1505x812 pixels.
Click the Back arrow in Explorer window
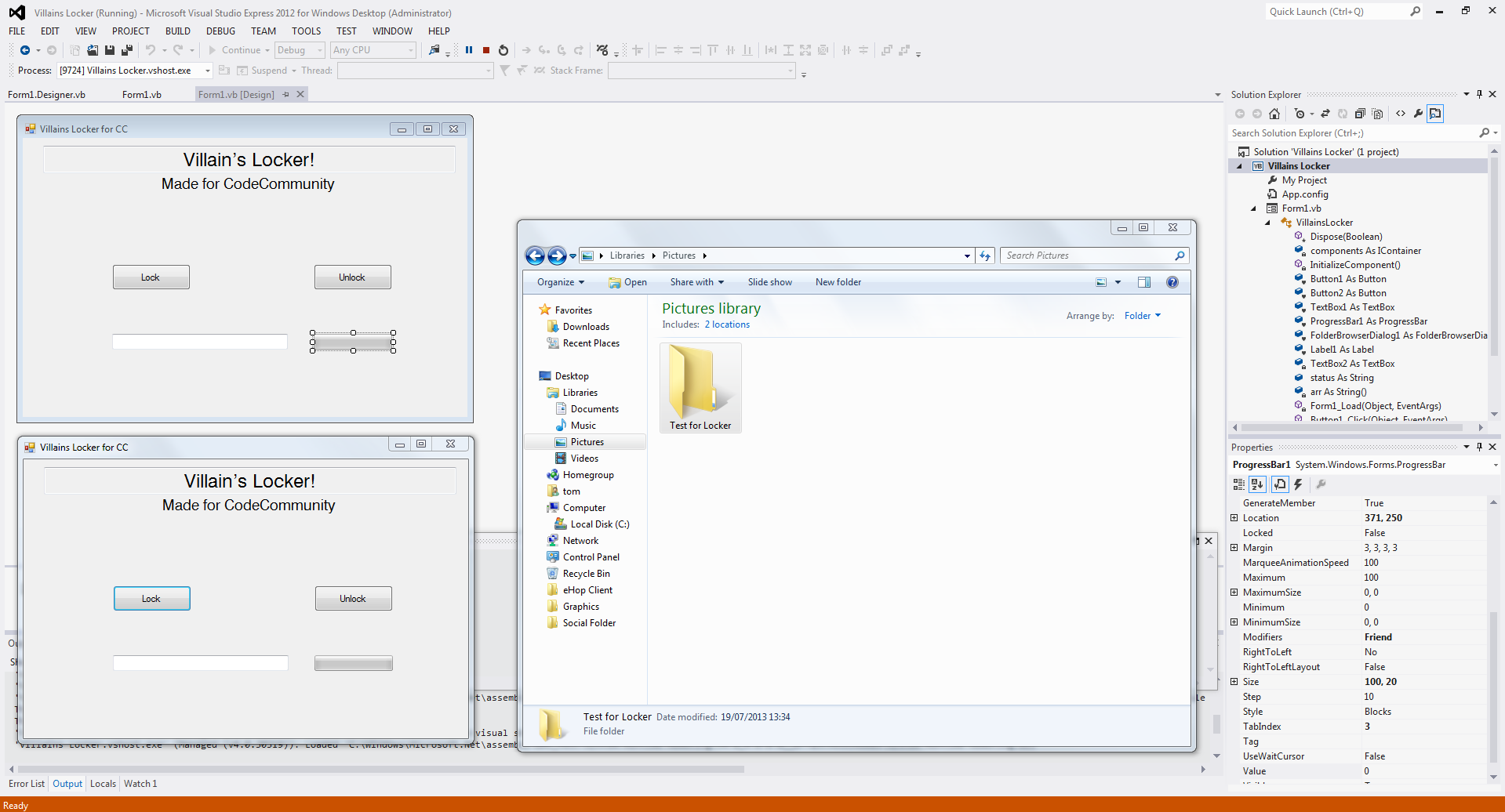tap(535, 256)
